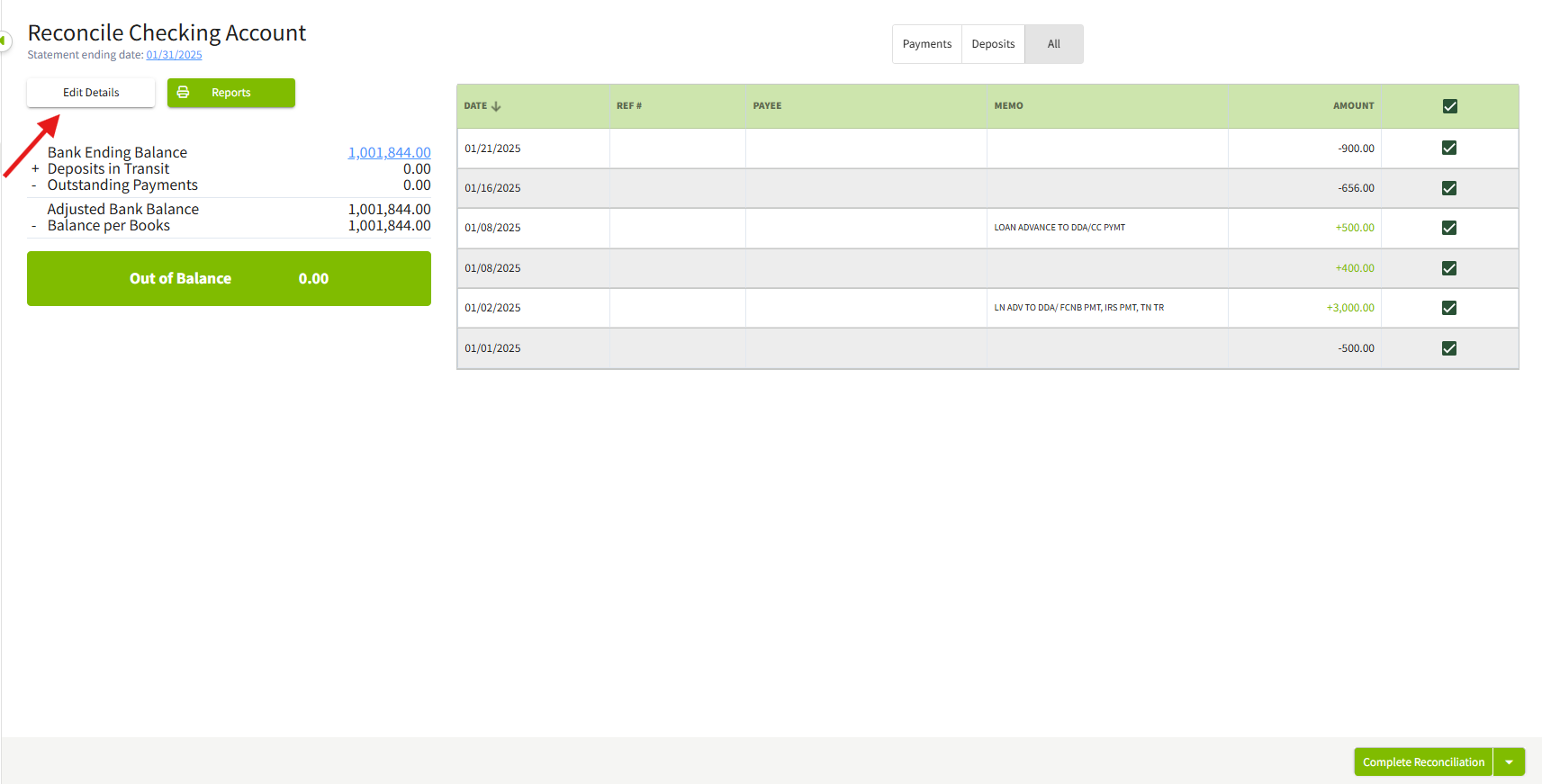1542x784 pixels.
Task: Click the date sort arrow icon
Action: 496,106
